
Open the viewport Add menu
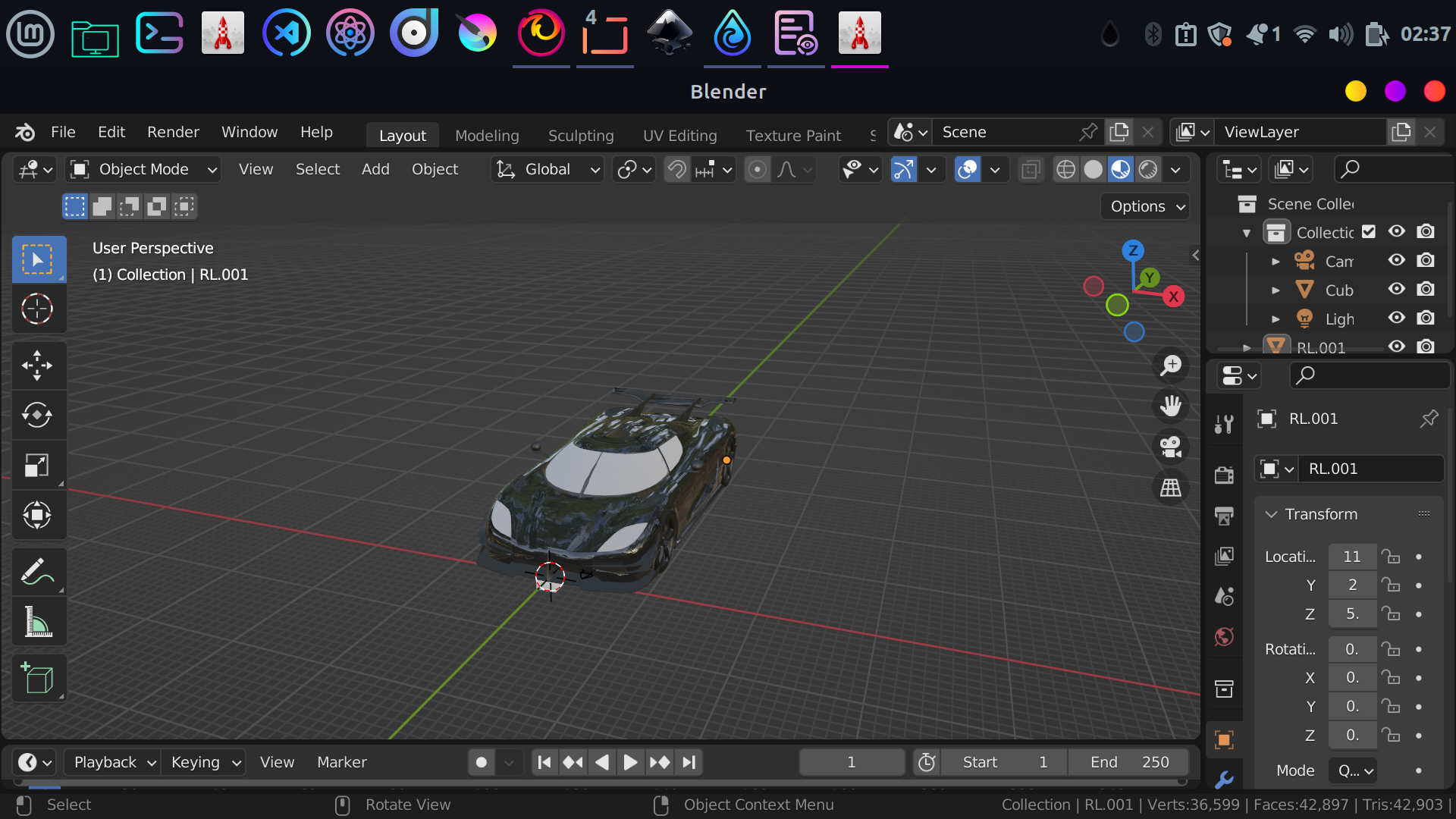pyautogui.click(x=375, y=169)
